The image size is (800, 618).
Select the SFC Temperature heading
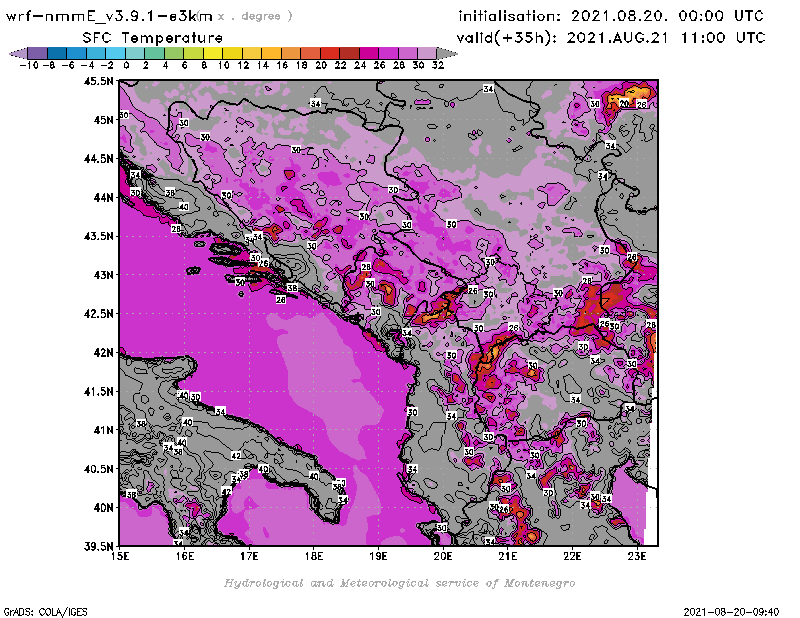pos(153,38)
